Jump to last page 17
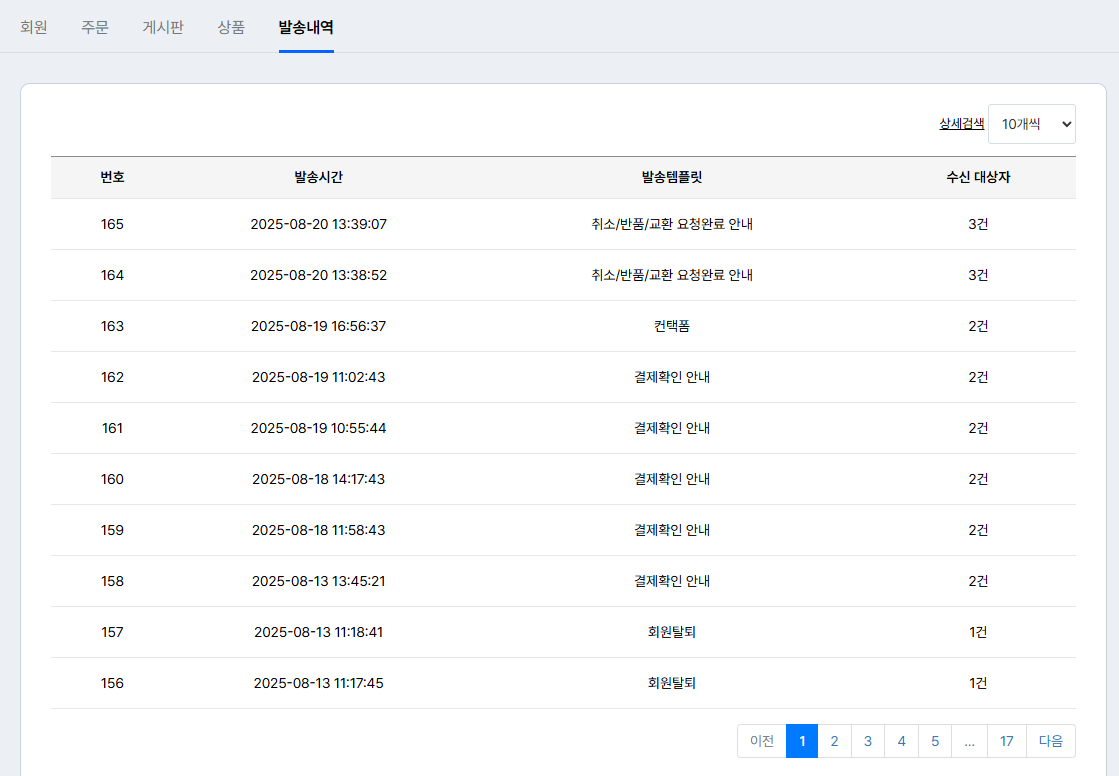The height and width of the screenshot is (776, 1119). (x=1007, y=741)
